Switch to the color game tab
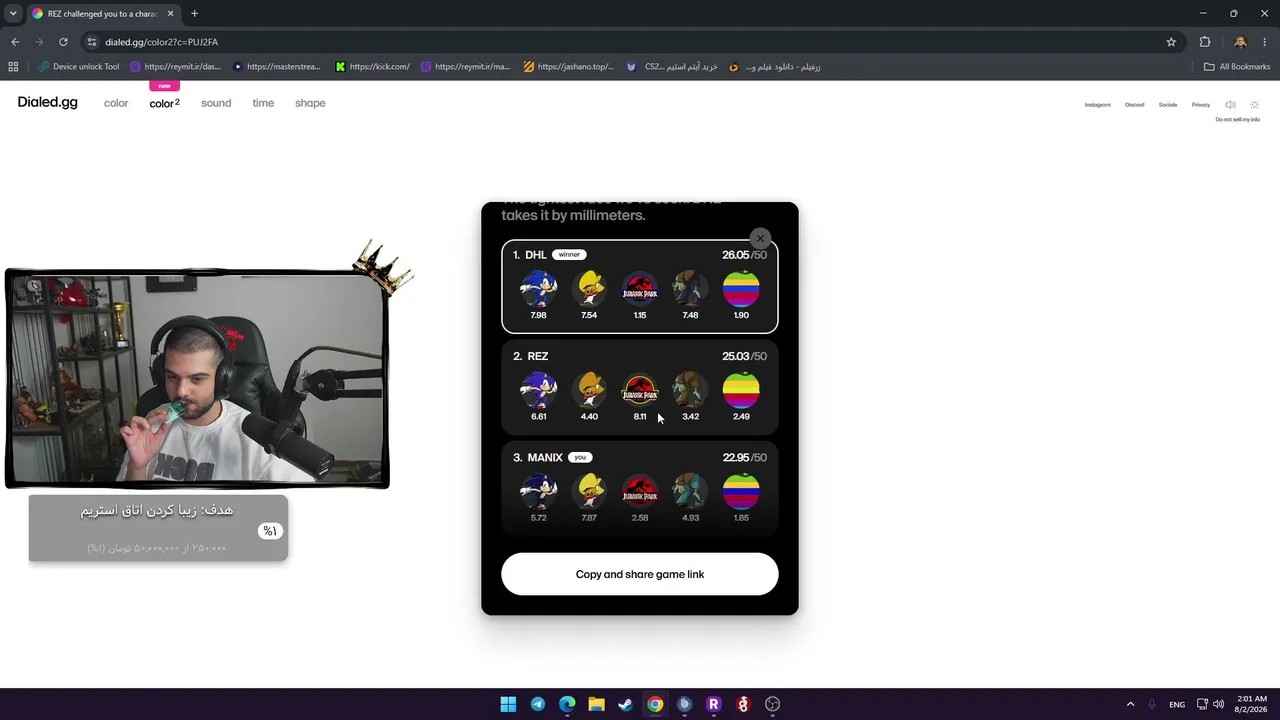Image resolution: width=1280 pixels, height=720 pixels. coord(116,103)
